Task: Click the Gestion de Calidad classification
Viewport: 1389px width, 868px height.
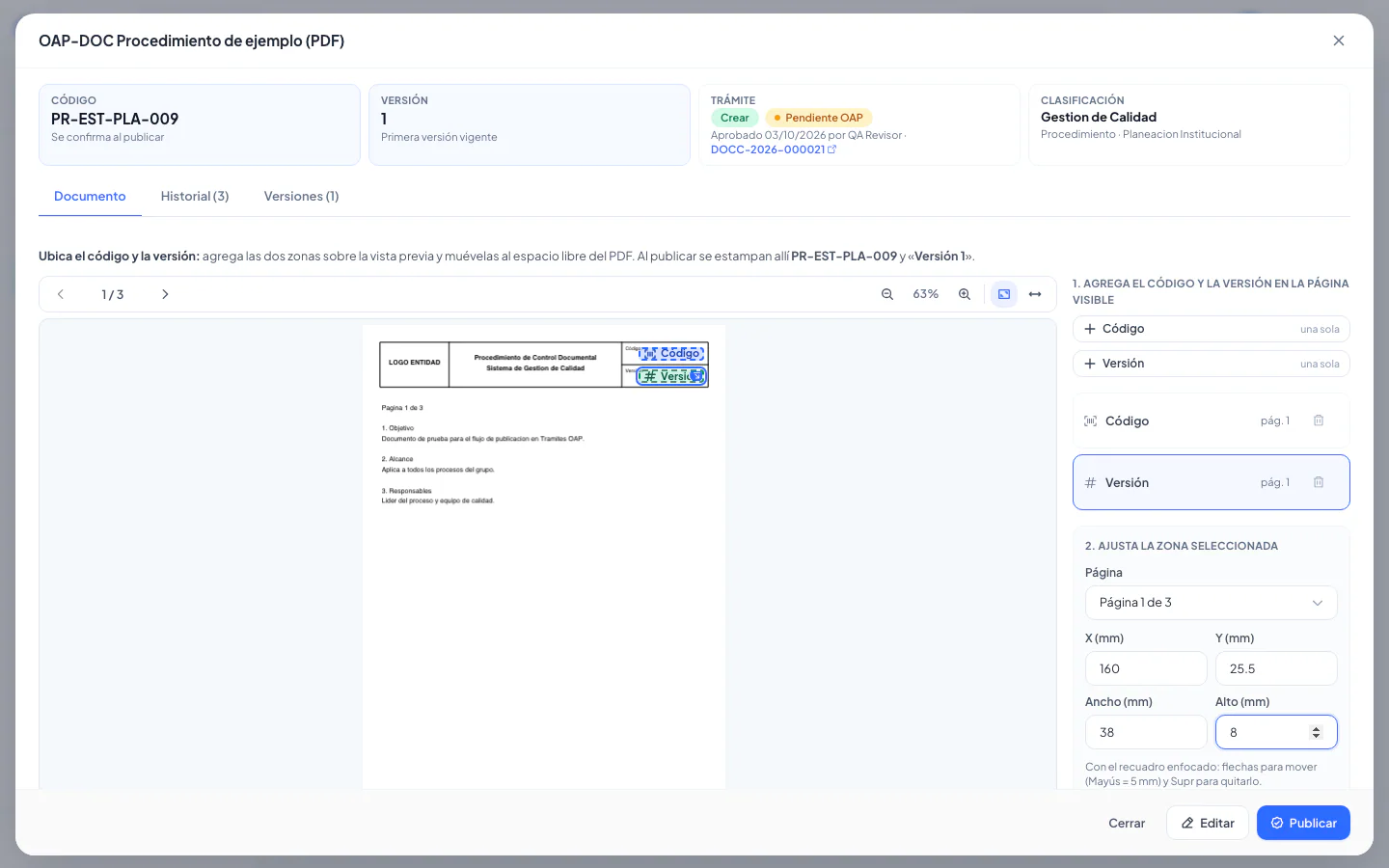Action: click(1099, 117)
